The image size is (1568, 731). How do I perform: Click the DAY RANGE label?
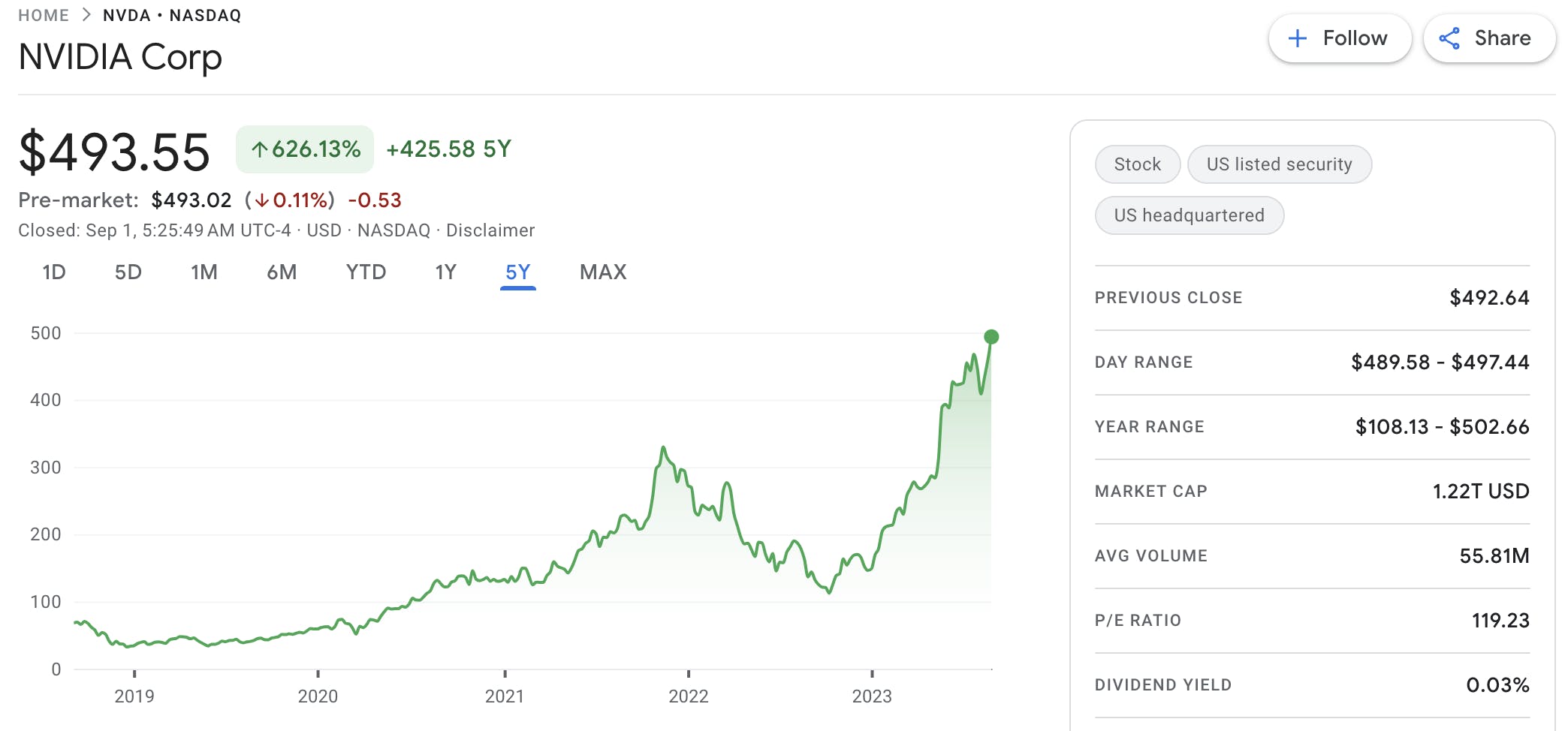[1144, 362]
